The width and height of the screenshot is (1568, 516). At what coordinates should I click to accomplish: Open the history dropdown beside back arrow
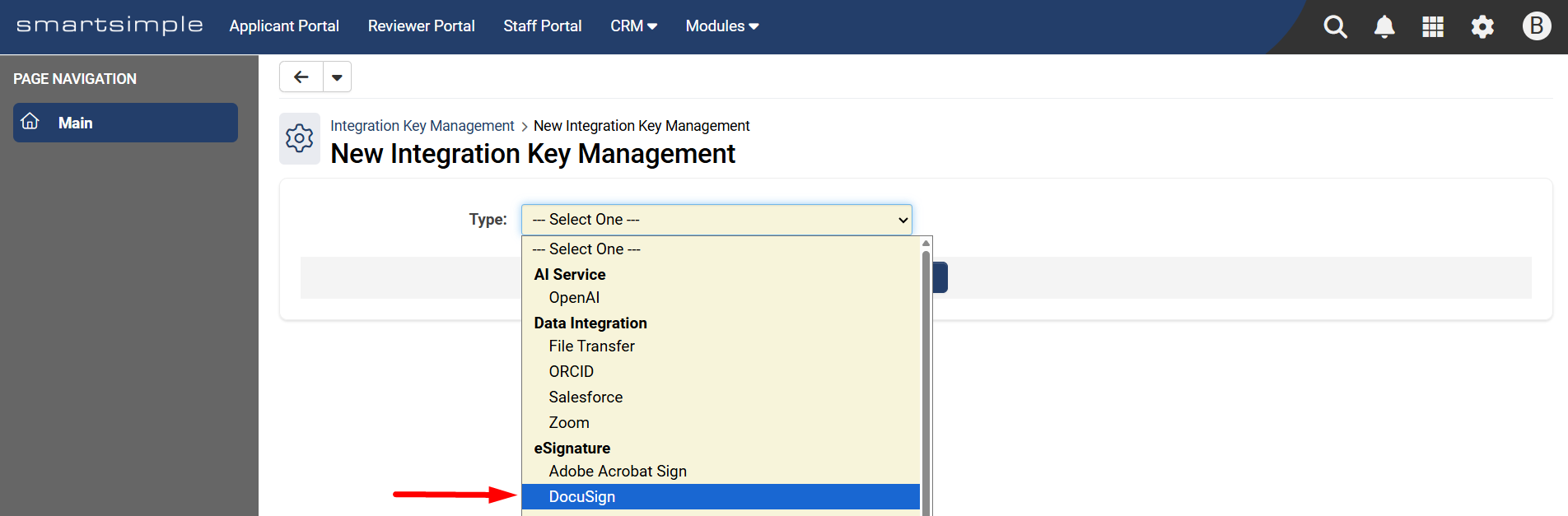click(x=337, y=77)
